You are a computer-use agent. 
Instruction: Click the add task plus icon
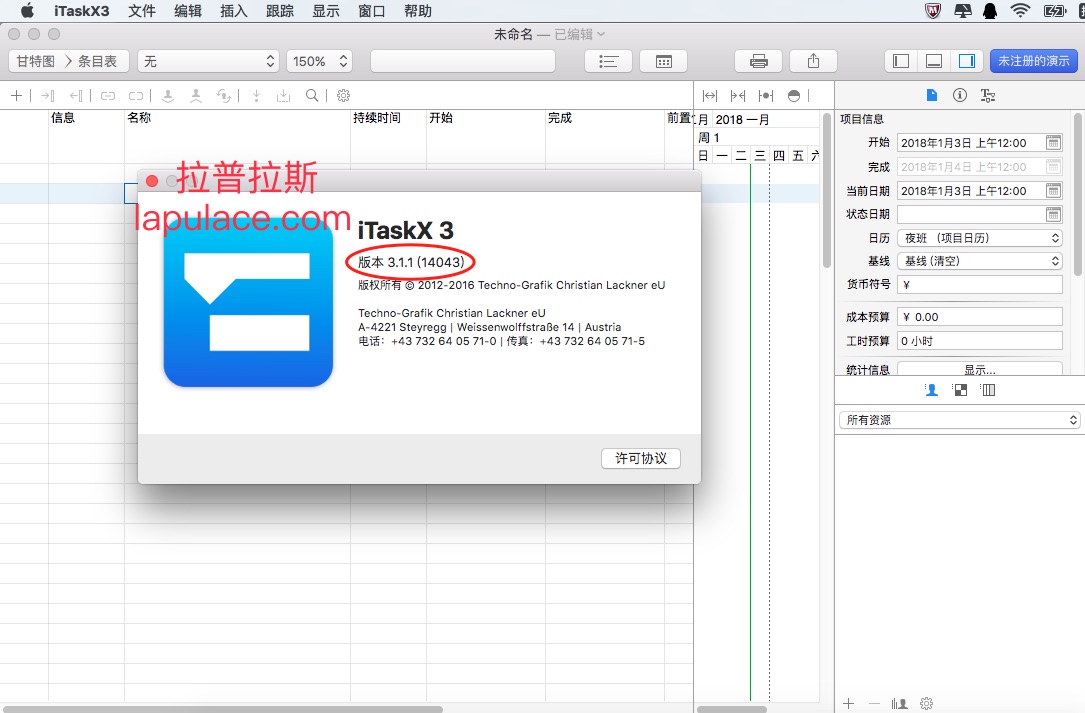pos(17,96)
